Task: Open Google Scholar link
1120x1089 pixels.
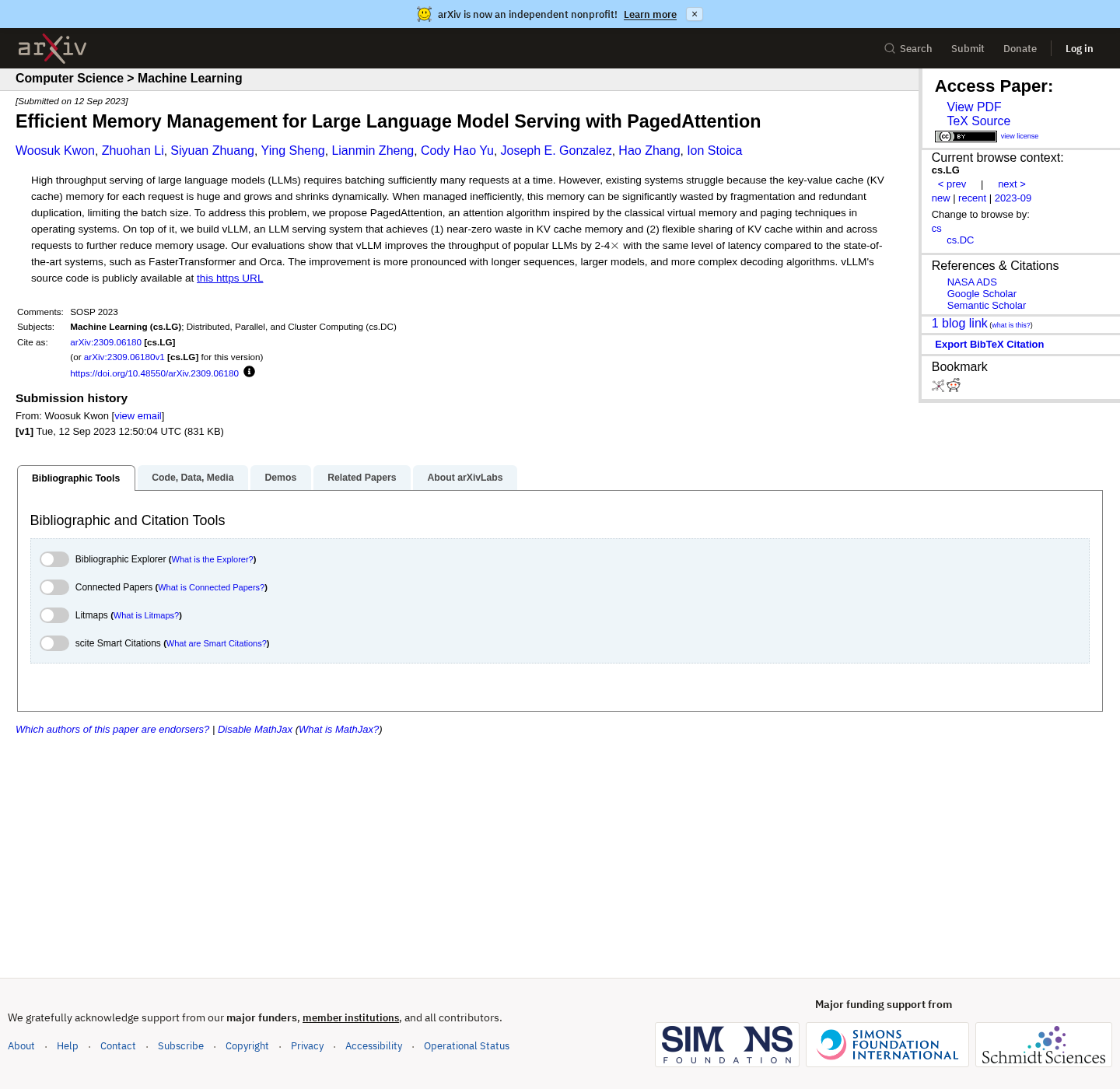Action: point(982,294)
